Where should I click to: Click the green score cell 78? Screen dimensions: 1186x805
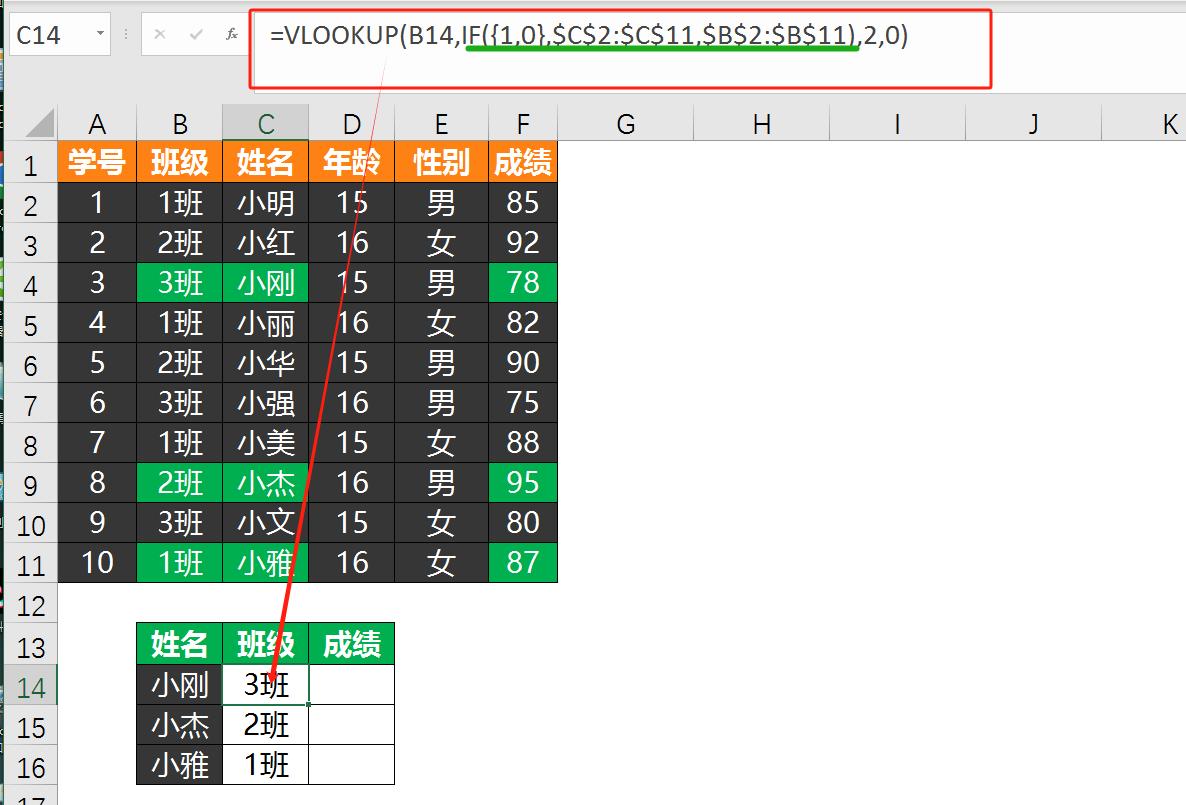pos(523,283)
